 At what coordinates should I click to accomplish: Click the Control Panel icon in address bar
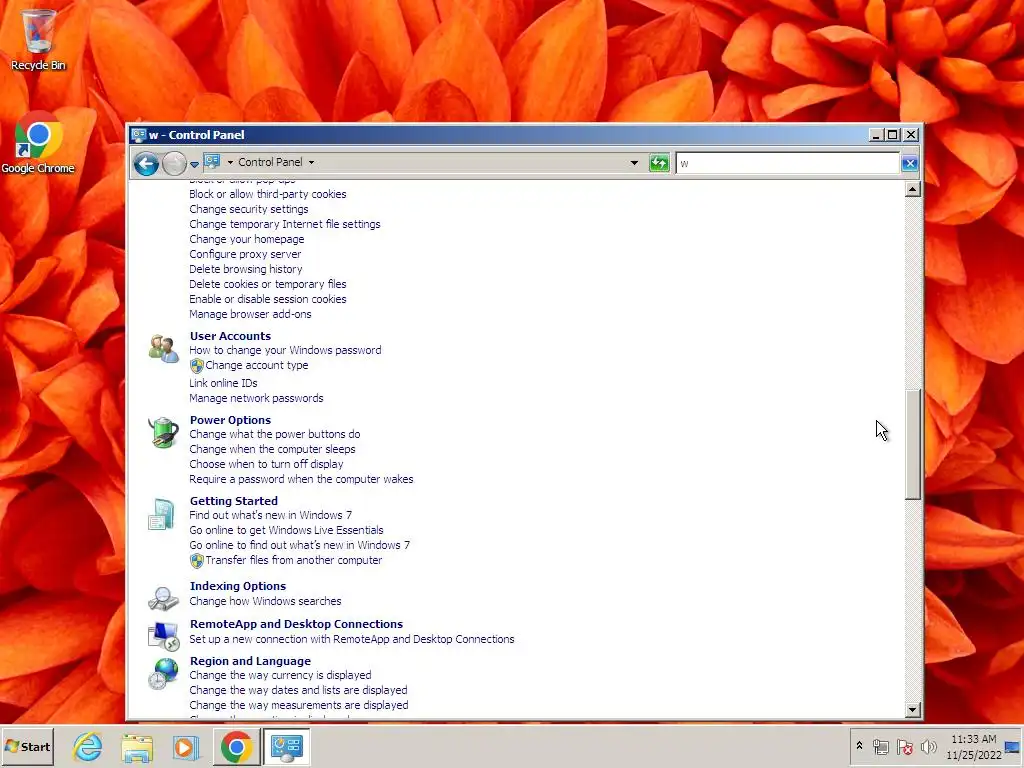(x=212, y=161)
